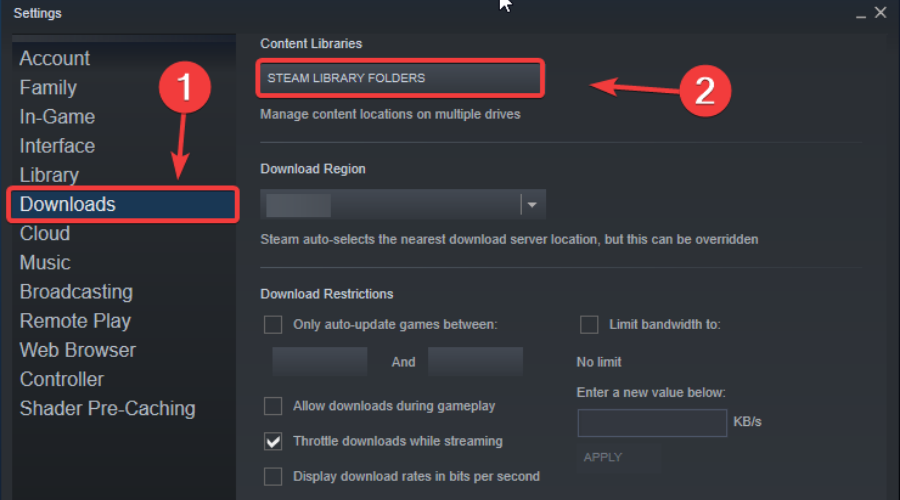This screenshot has height=500, width=900.
Task: Expand the Download Region dropdown arrow
Action: (532, 204)
